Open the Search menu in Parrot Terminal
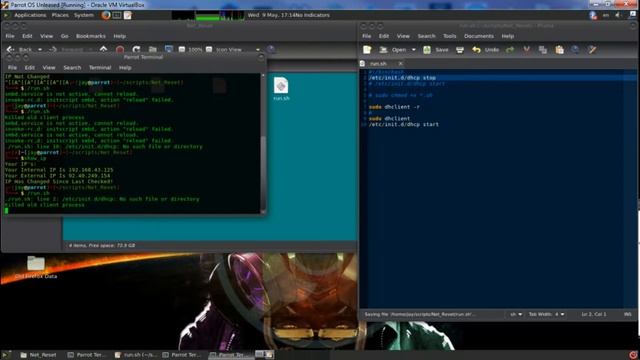 pos(72,68)
